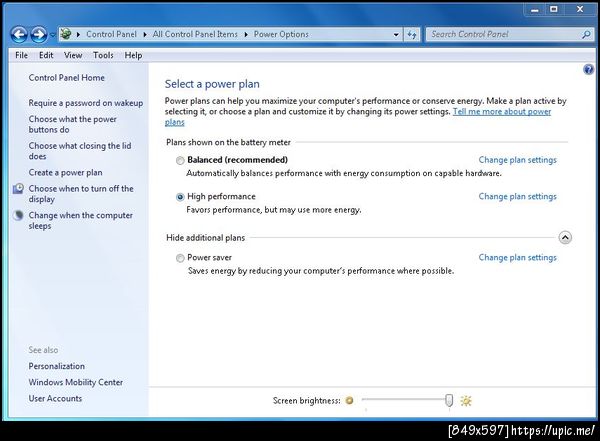The image size is (600, 441).
Task: Expand arrow after Control Panel breadcrumb
Action: [x=145, y=34]
